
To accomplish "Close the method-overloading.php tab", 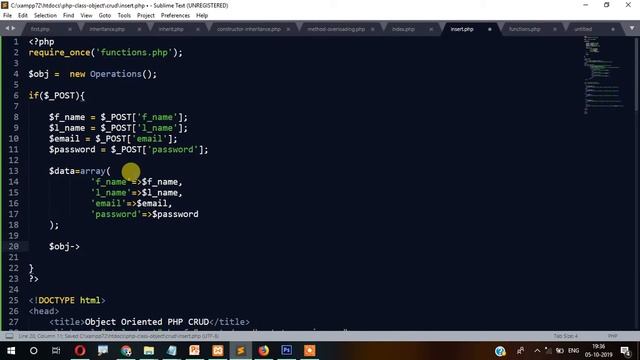I will point(373,29).
